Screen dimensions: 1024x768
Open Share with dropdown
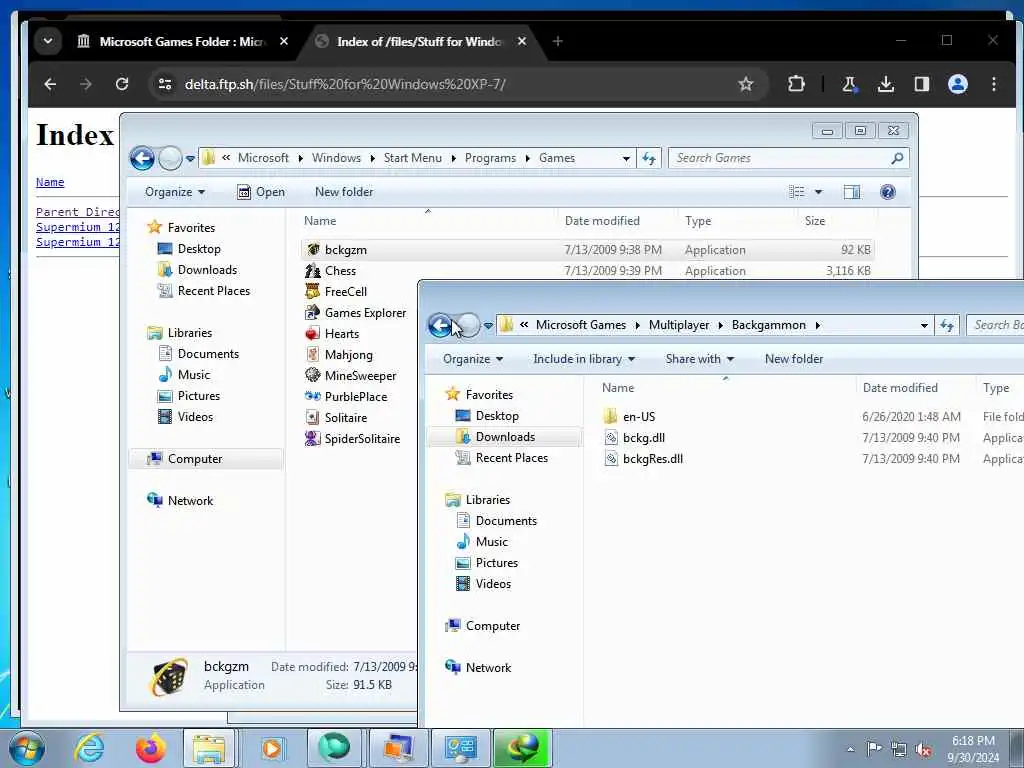pyautogui.click(x=699, y=359)
